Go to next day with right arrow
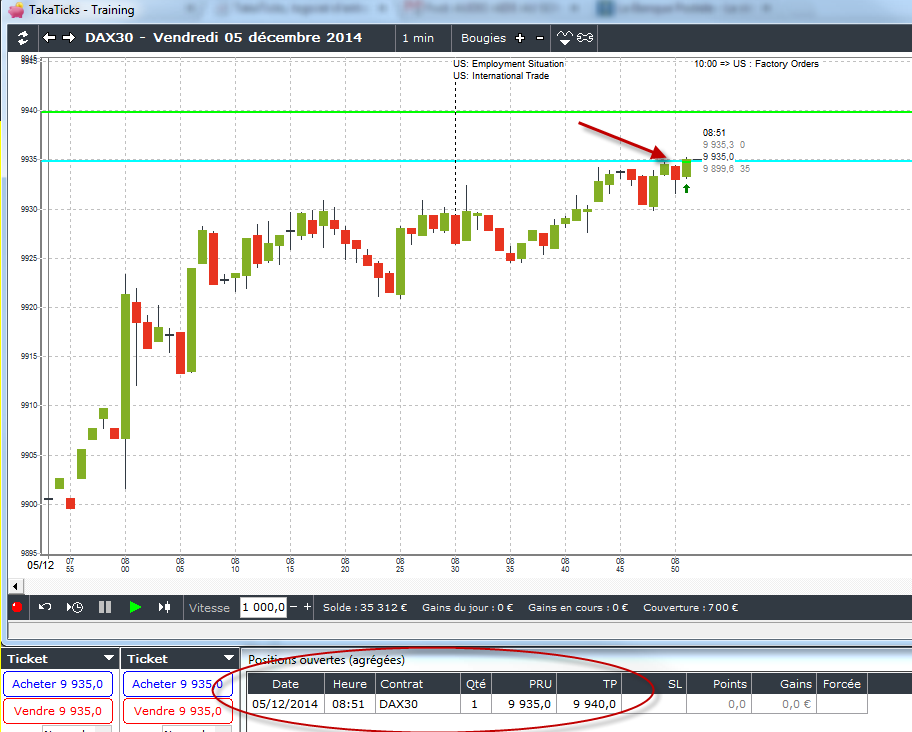 click(69, 38)
